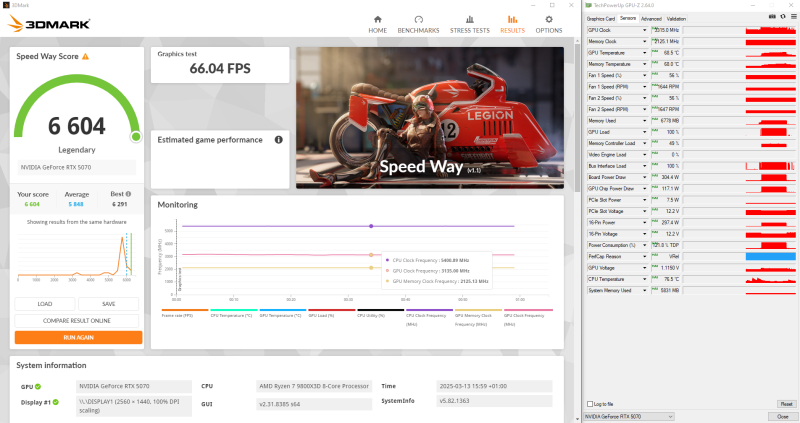
Task: Open Memory Temperature sensor dropdown
Action: point(644,64)
